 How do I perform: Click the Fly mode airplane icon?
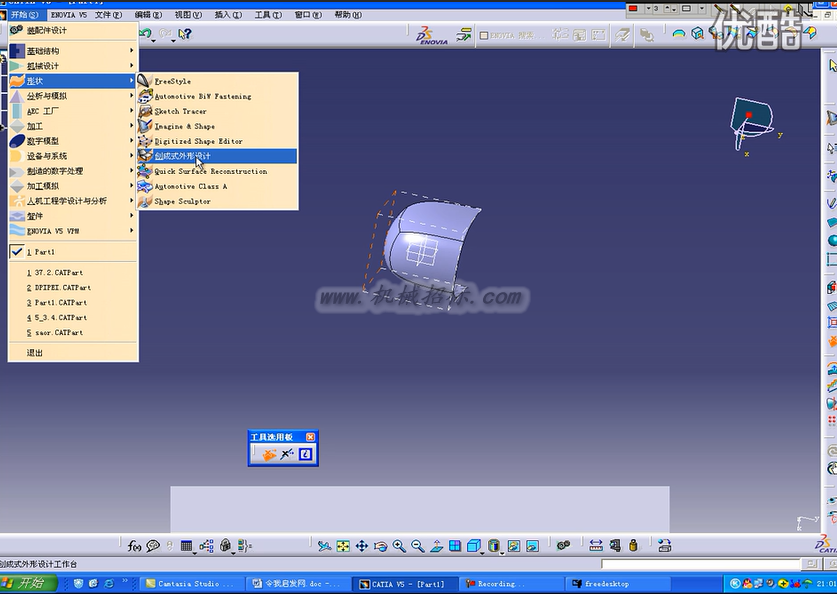tap(324, 545)
